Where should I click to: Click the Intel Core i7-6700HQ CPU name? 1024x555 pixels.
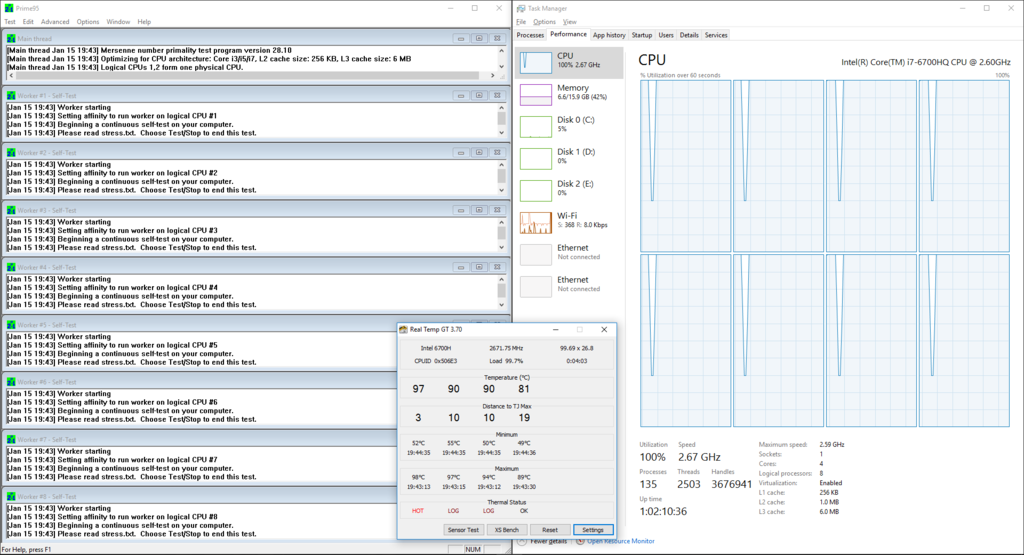tap(925, 62)
